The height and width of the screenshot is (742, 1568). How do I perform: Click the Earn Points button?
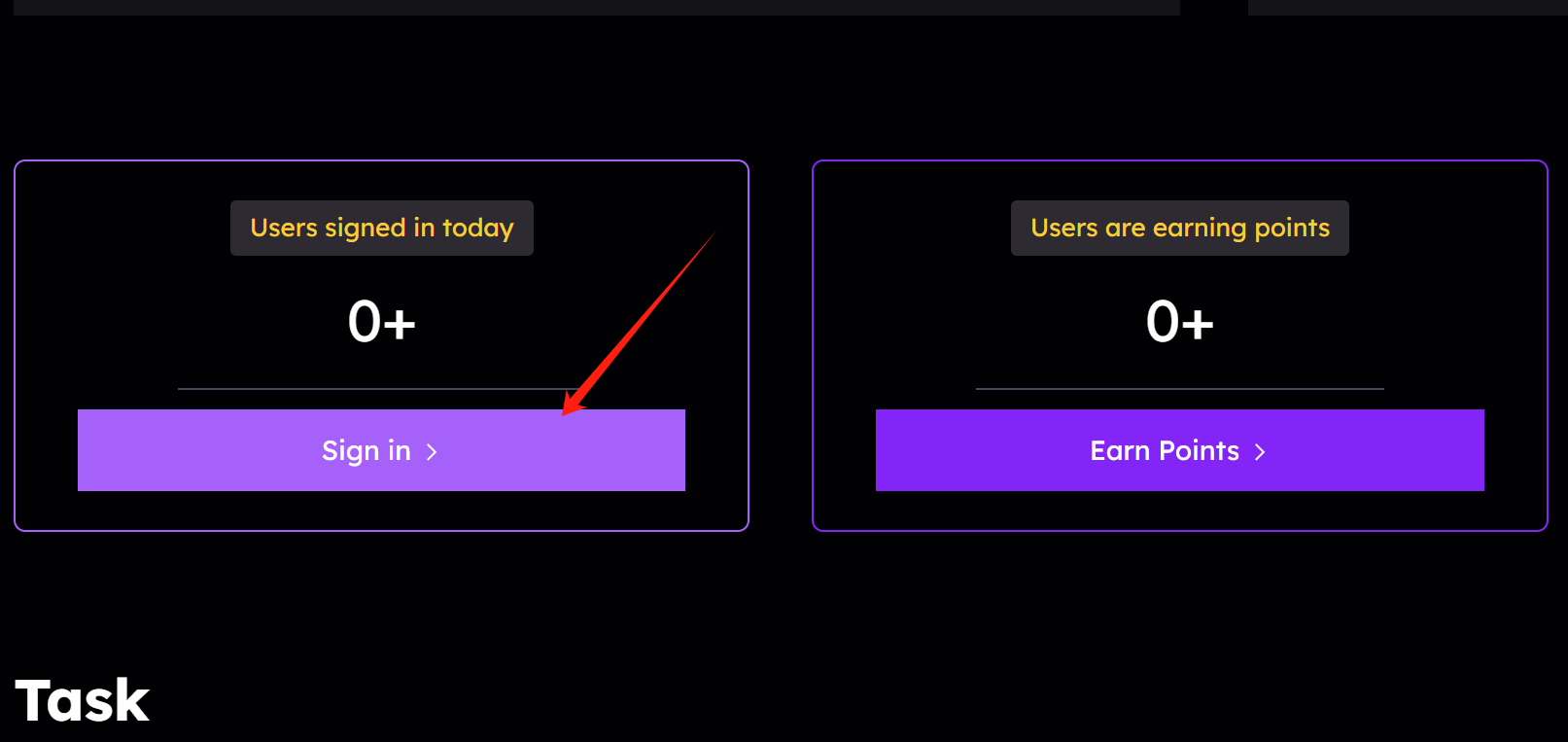(1179, 450)
